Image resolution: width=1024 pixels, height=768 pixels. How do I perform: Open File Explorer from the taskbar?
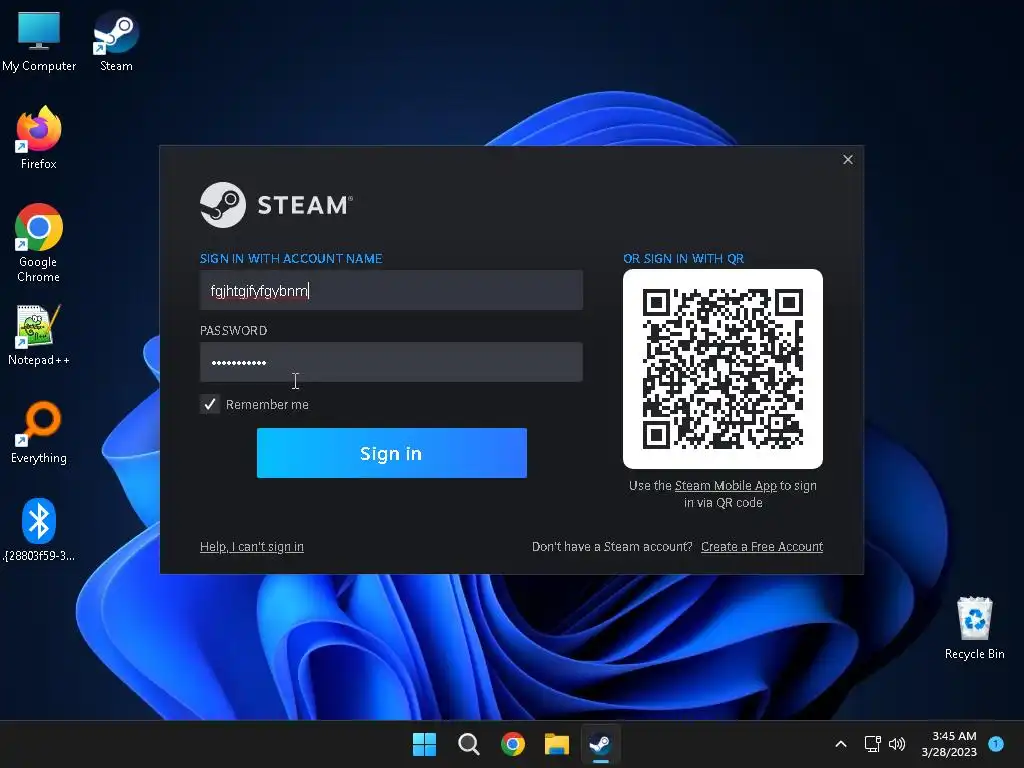(x=557, y=744)
